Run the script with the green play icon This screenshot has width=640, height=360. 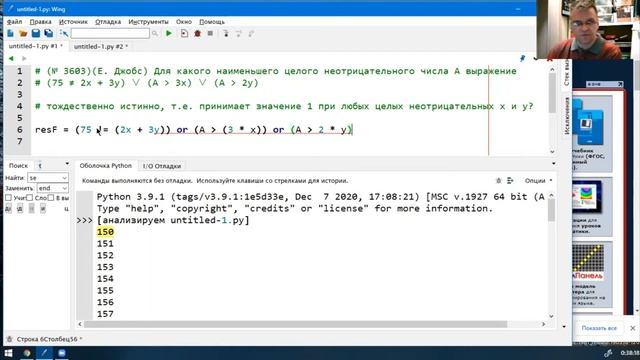(169, 33)
